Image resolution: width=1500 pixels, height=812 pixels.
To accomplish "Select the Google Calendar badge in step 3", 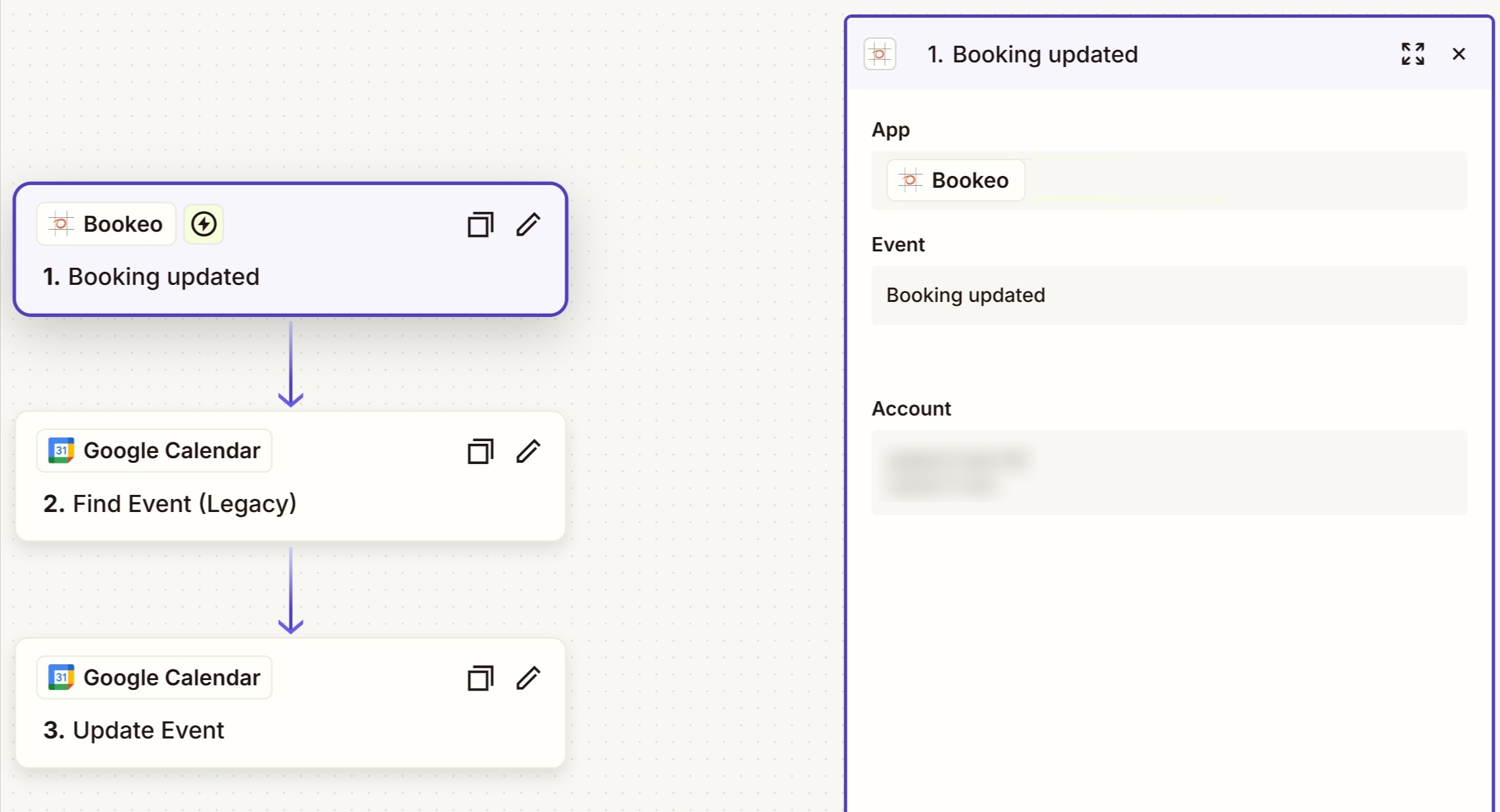I will pos(154,677).
